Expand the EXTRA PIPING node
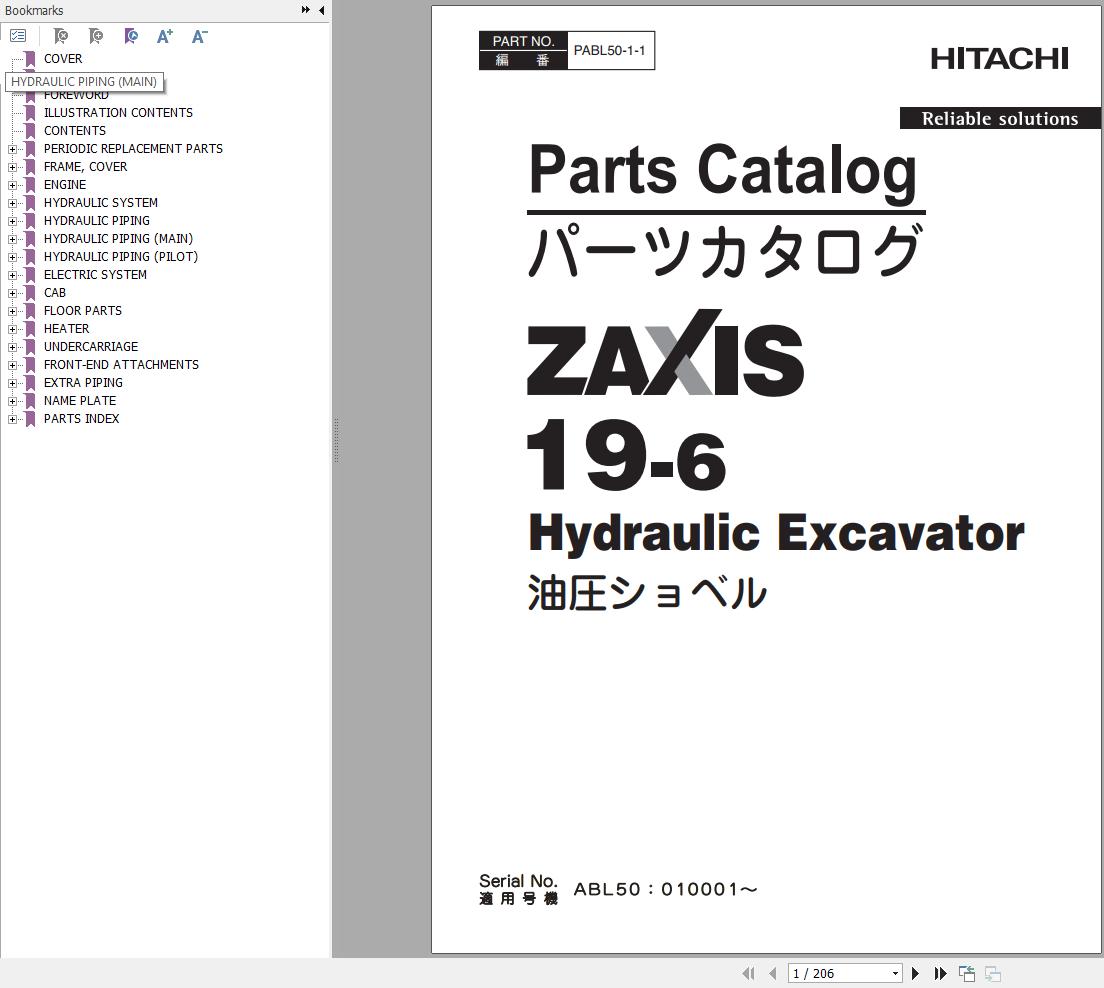The height and width of the screenshot is (988, 1104). tap(12, 383)
